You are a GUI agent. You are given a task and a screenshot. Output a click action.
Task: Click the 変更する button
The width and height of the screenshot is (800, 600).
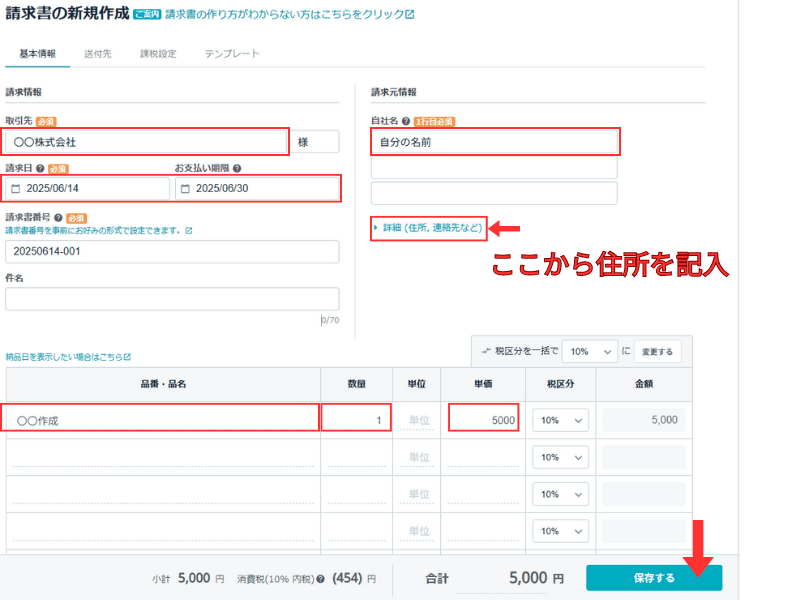657,351
